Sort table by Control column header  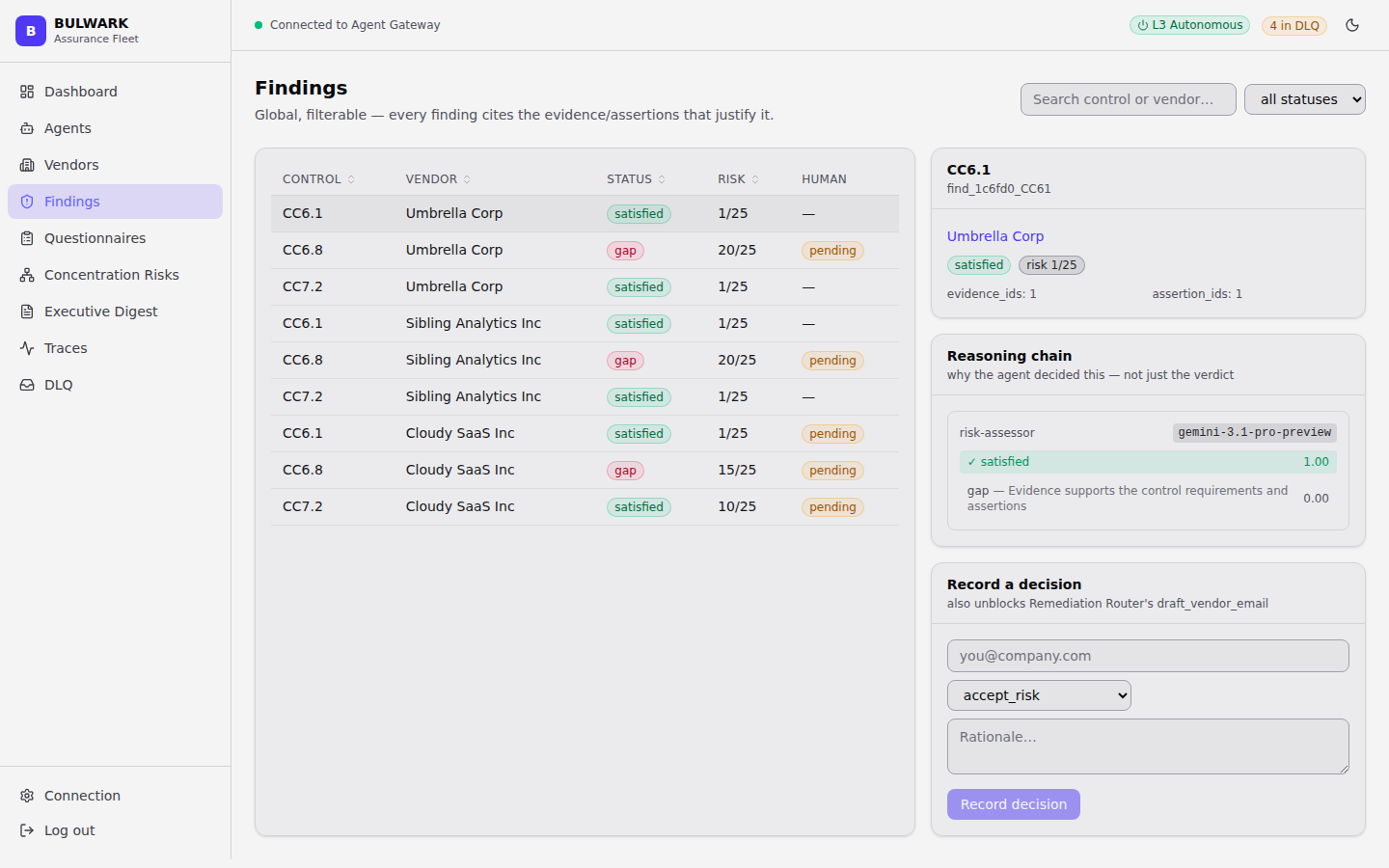(318, 179)
